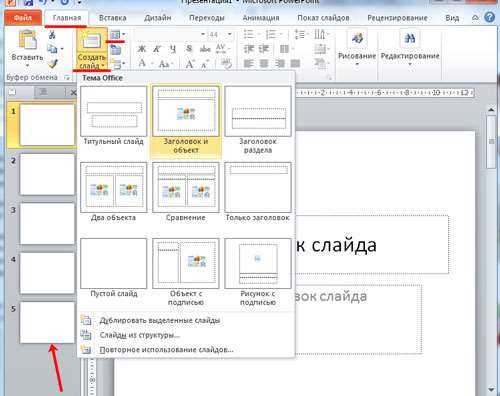Toggle strikethrough abc button
Screen dimensions: 500x396
tap(205, 49)
